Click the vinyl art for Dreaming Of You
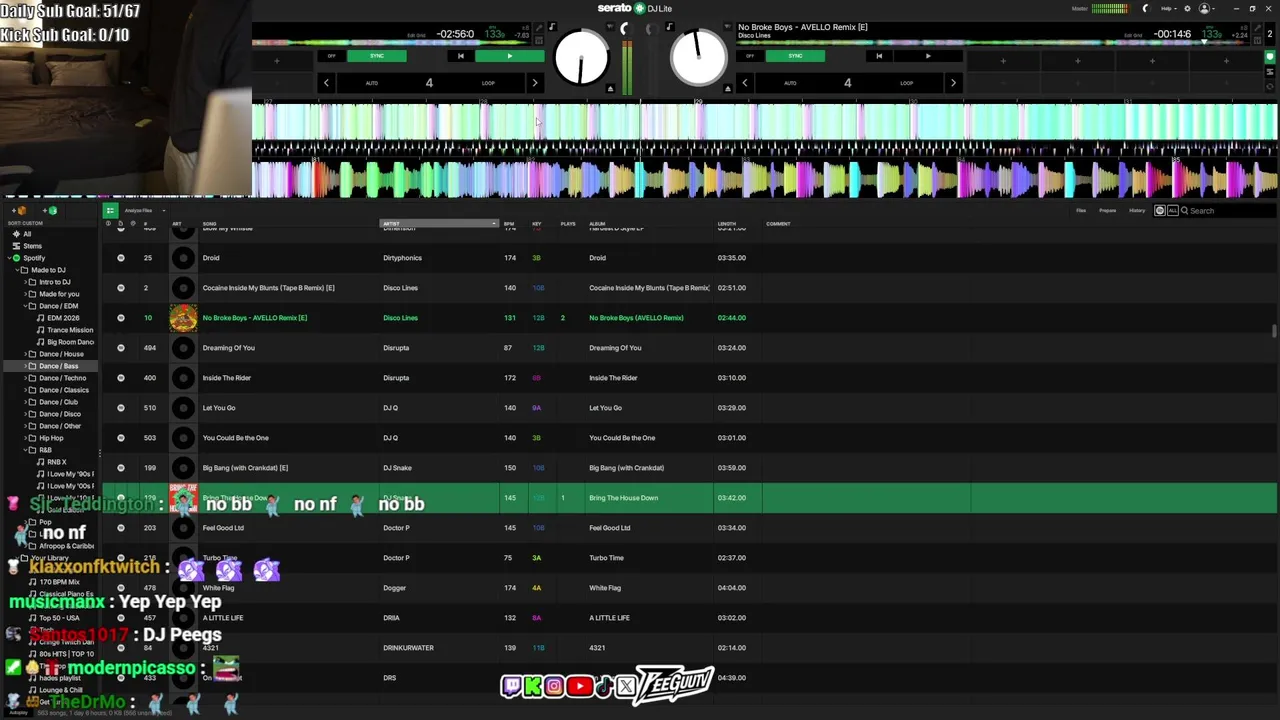The image size is (1280, 720). point(183,348)
